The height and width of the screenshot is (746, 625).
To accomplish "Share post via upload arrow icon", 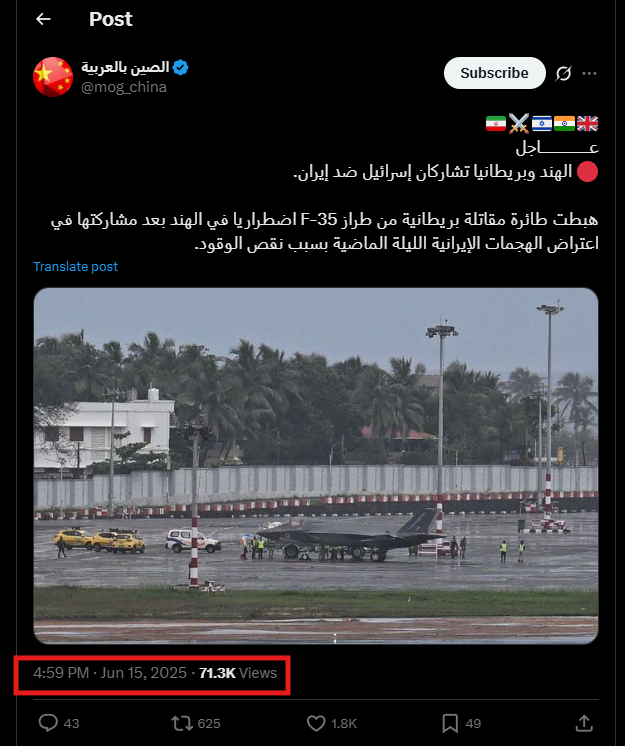I will [x=584, y=723].
